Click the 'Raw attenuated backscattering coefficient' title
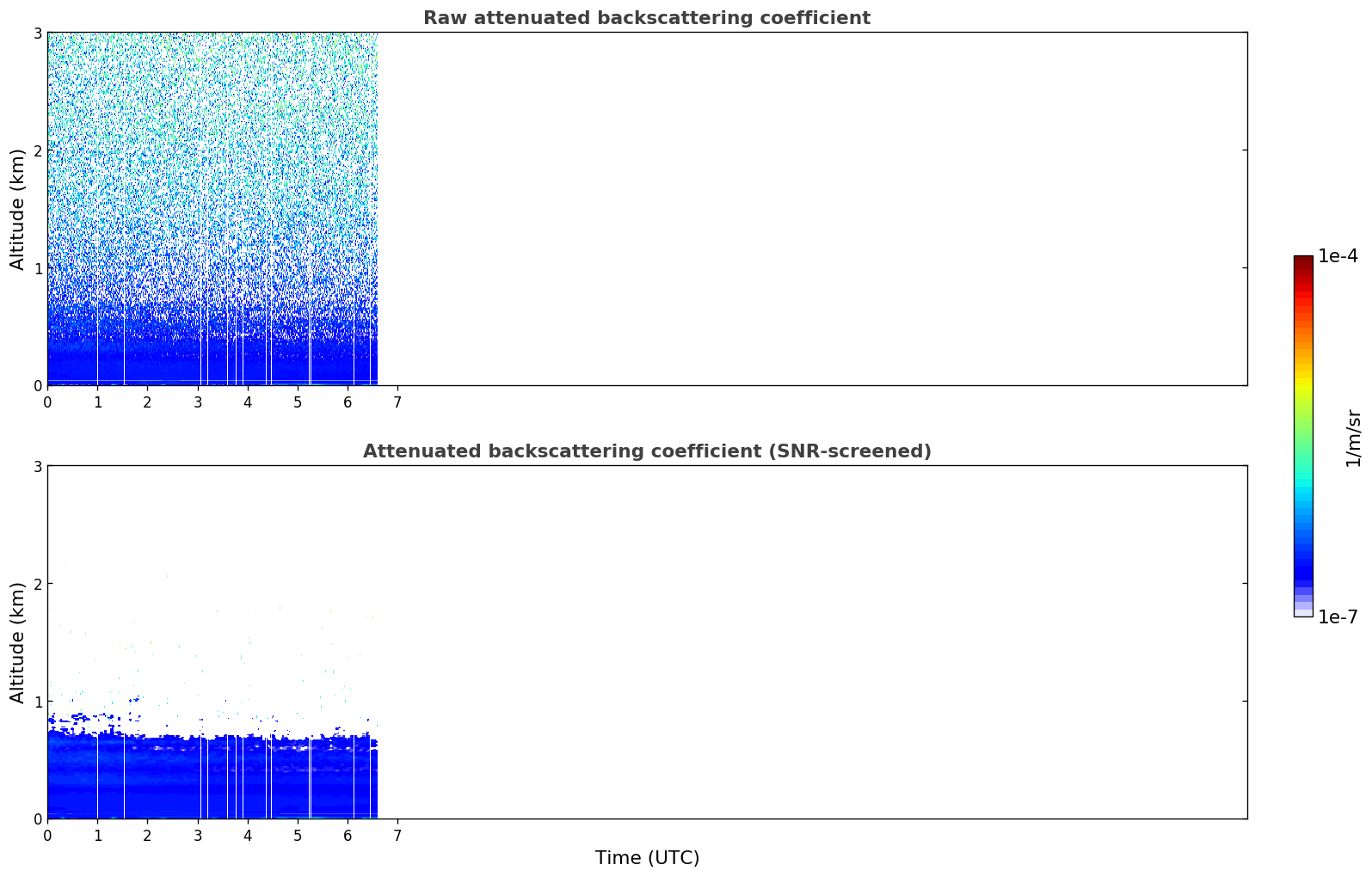 tap(647, 18)
